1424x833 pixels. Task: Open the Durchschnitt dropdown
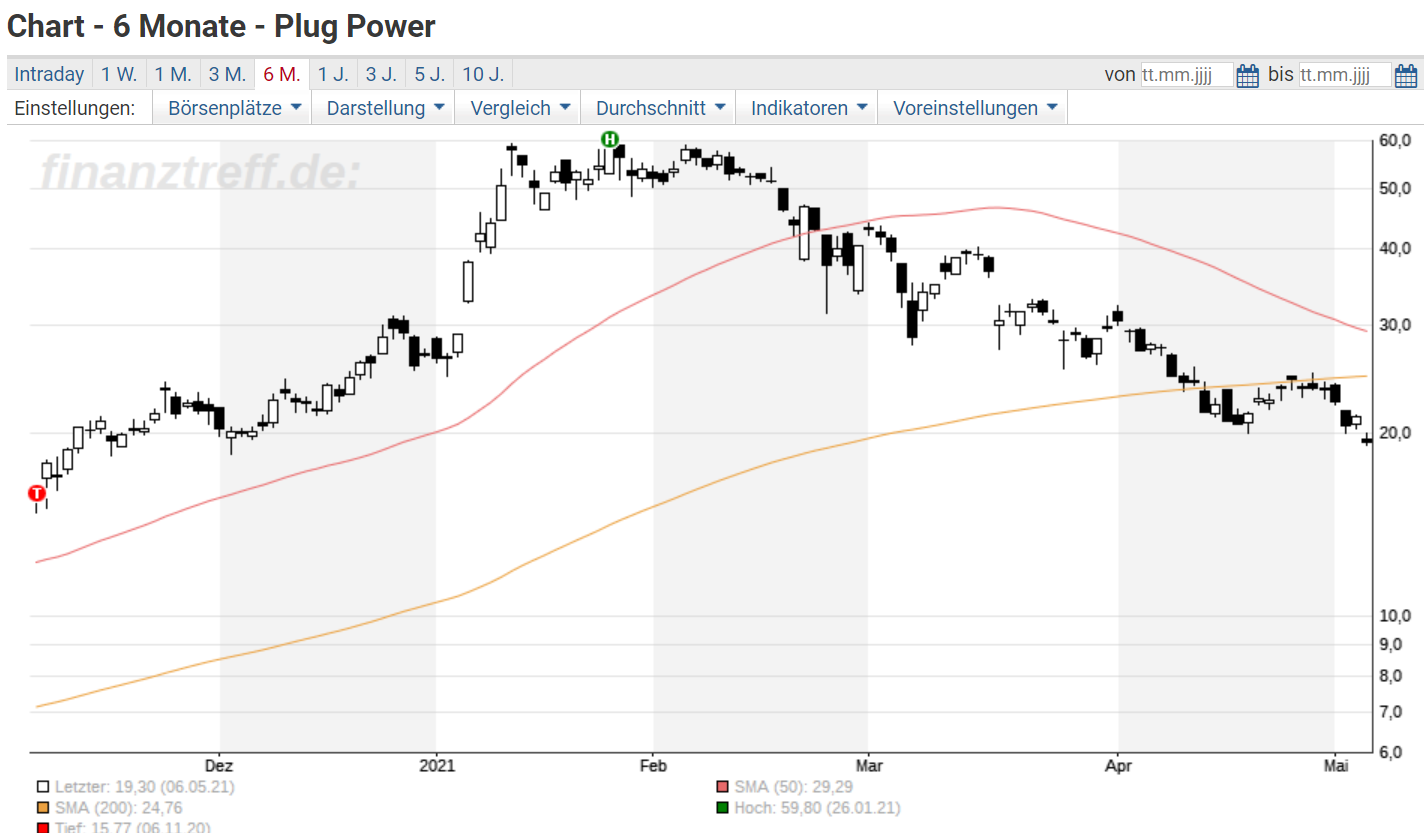658,108
